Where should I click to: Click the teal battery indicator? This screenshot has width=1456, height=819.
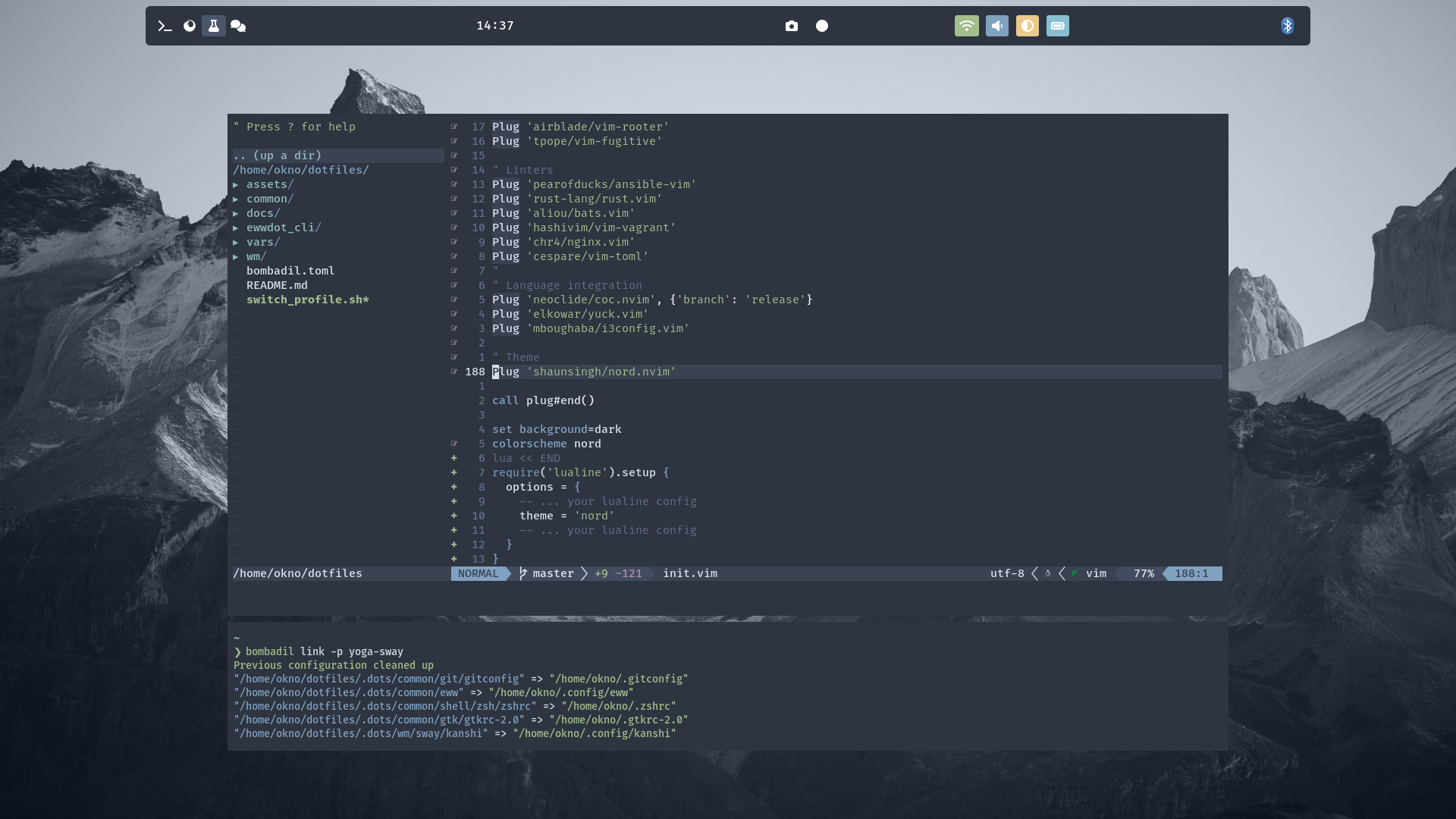coord(1058,26)
